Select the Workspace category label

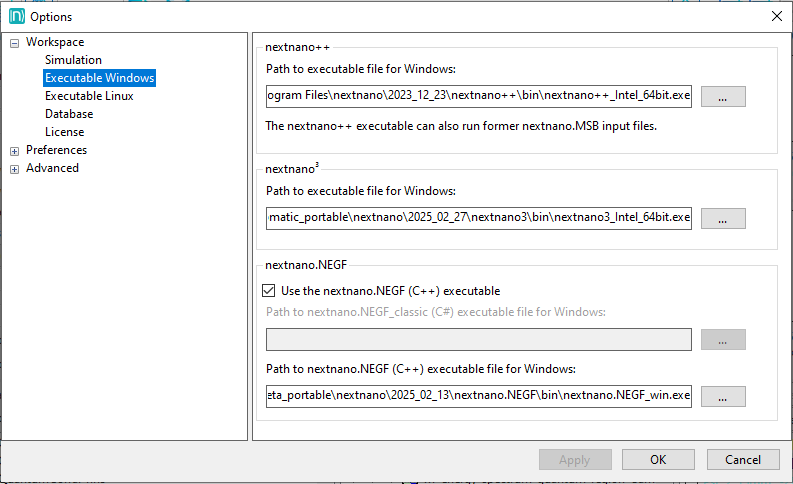(55, 42)
